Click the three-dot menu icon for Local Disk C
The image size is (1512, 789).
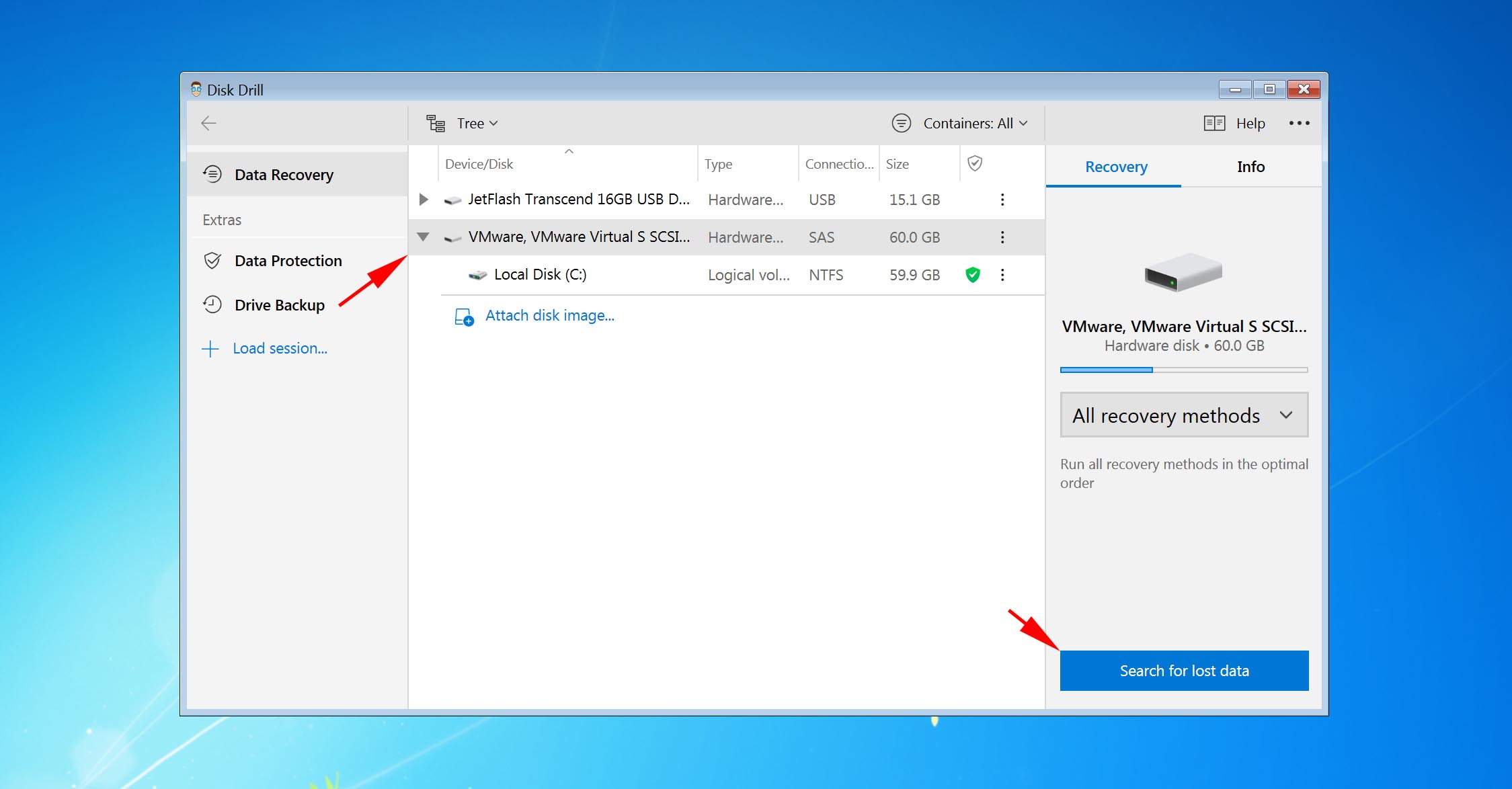pos(1003,275)
